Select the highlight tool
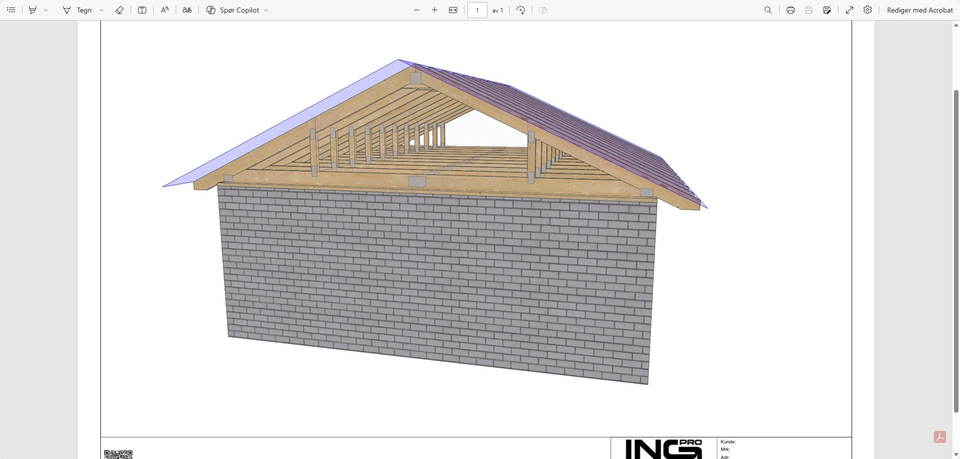The image size is (960, 459). [33, 10]
